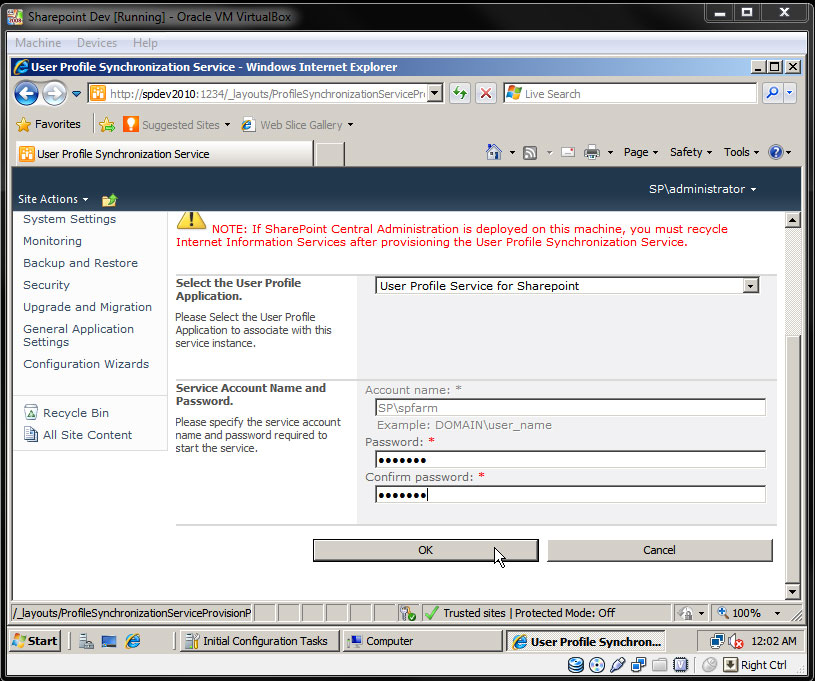Click the RSS feeds icon
This screenshot has height=681, width=815.
[x=530, y=153]
